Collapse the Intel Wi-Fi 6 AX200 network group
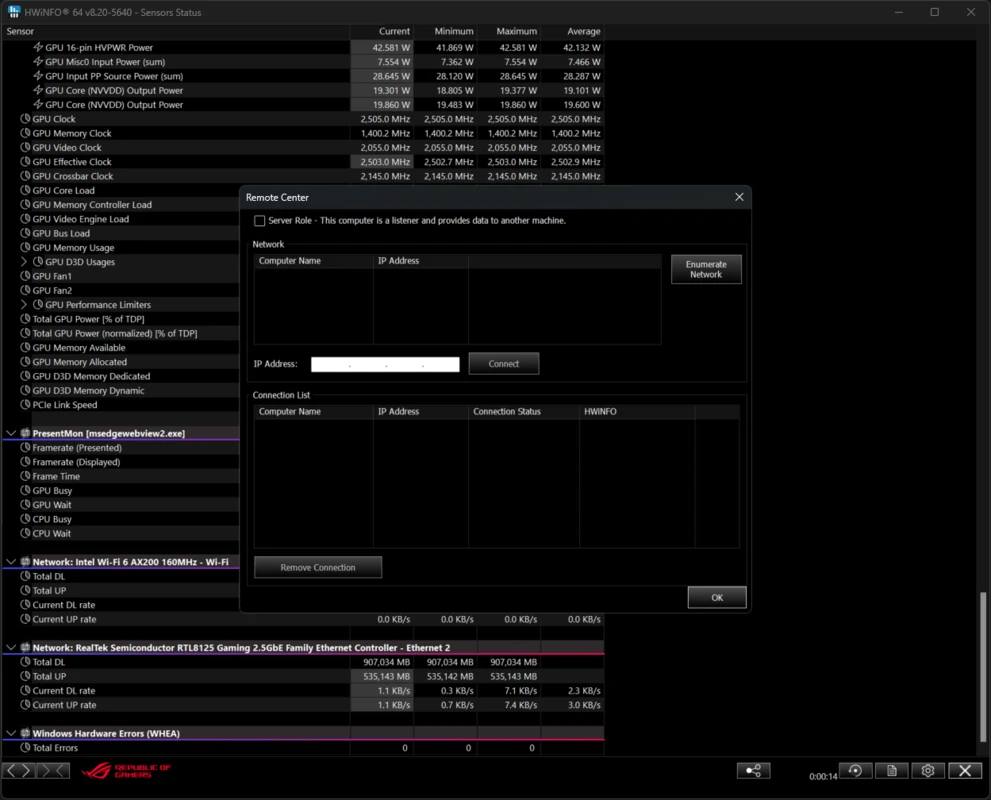 [11, 561]
